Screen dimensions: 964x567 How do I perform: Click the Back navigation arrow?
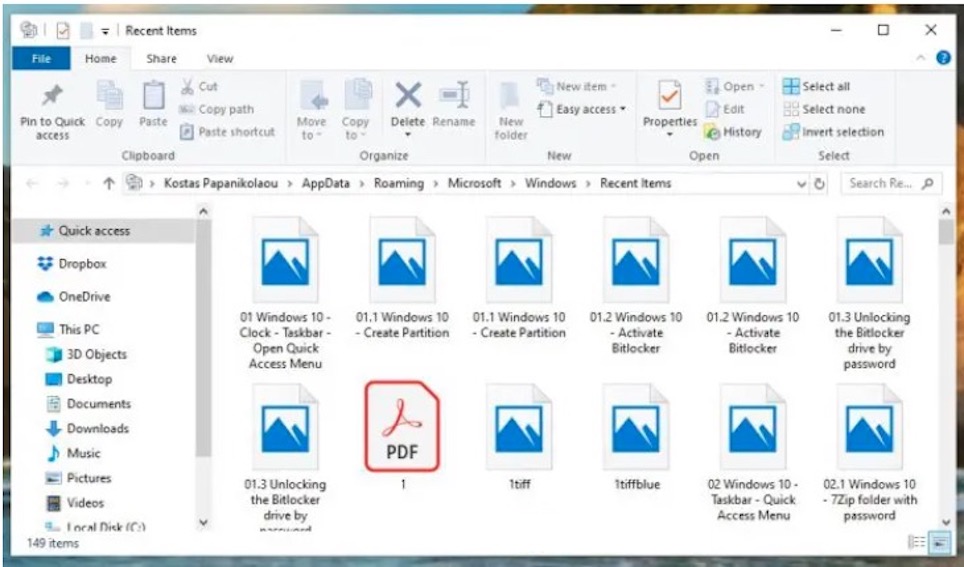click(x=33, y=183)
